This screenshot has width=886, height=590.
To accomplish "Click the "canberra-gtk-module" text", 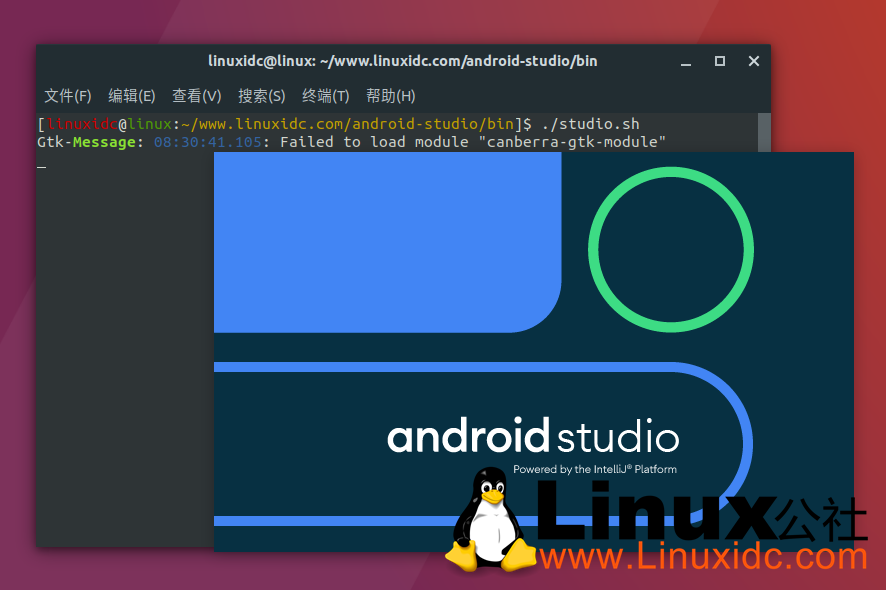I will [x=572, y=142].
